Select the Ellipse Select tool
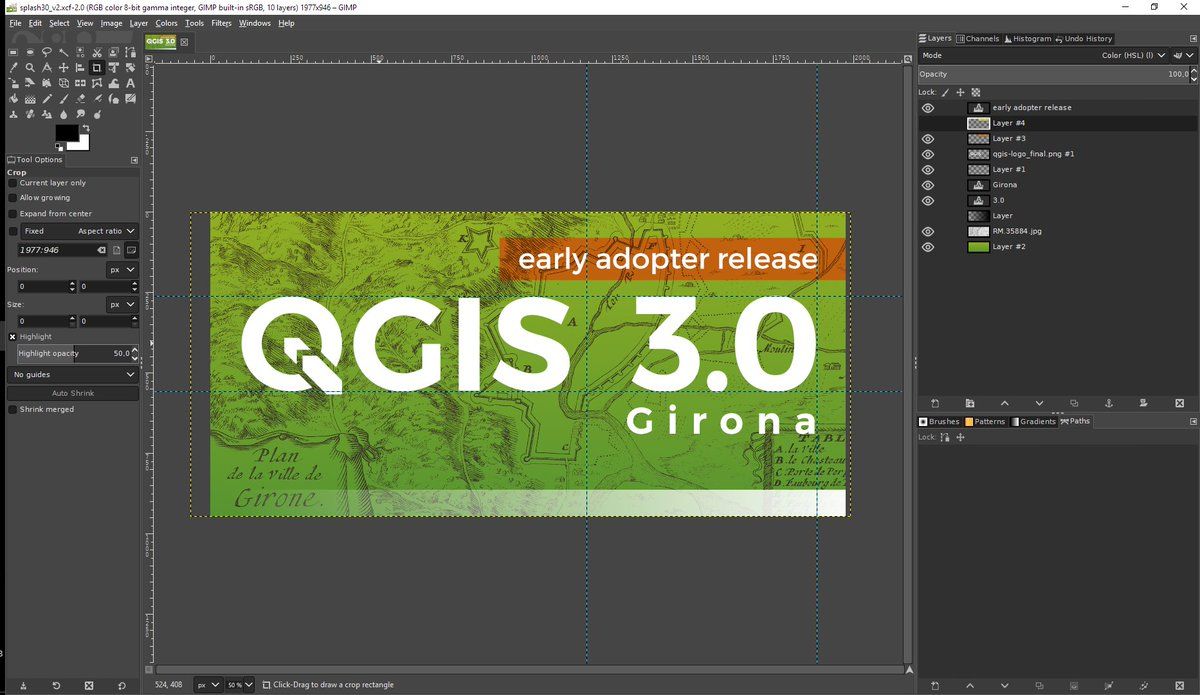Screen dimensions: 1200x695 tap(31, 52)
